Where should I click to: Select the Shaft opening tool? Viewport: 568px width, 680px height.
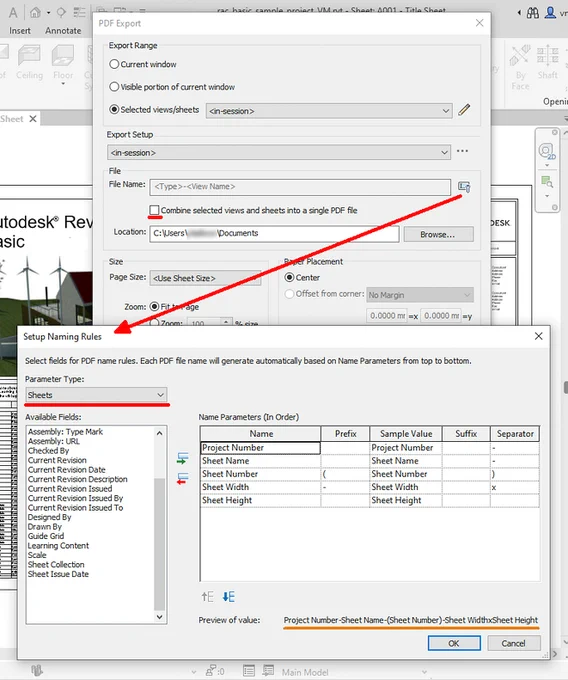(x=548, y=62)
